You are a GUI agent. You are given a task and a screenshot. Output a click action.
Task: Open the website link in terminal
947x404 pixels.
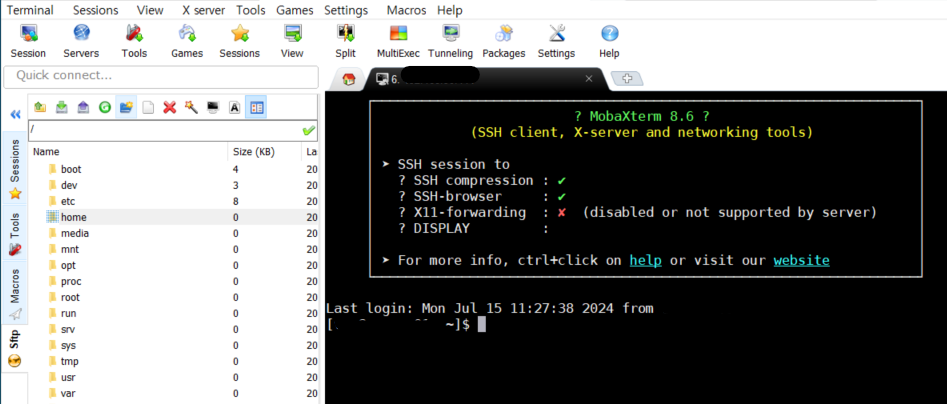tap(801, 260)
